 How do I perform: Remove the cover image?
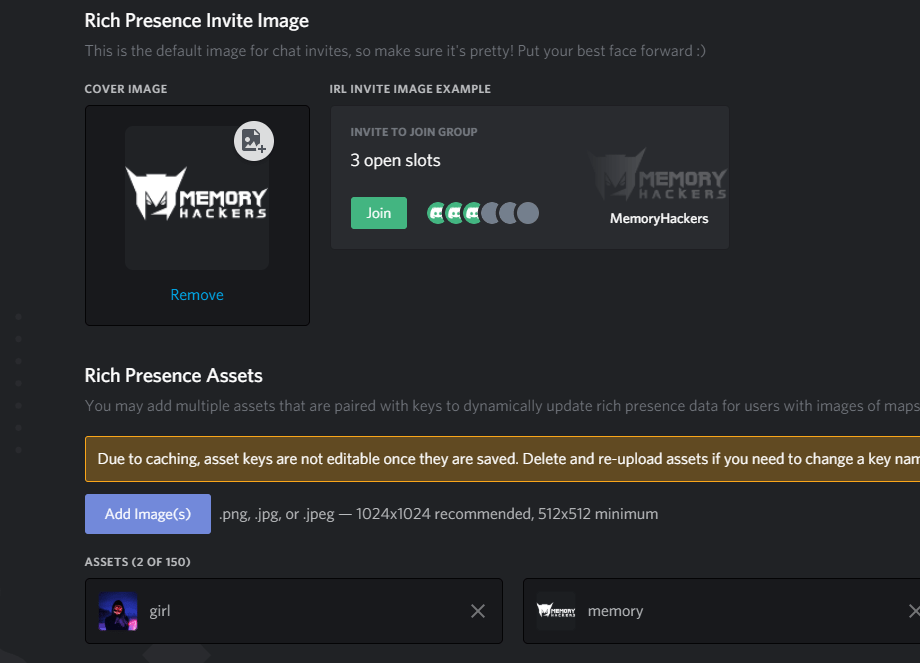point(197,295)
